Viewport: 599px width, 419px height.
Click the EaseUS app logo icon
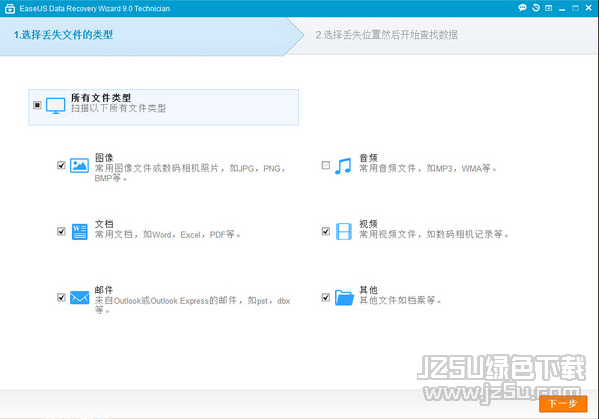point(10,8)
